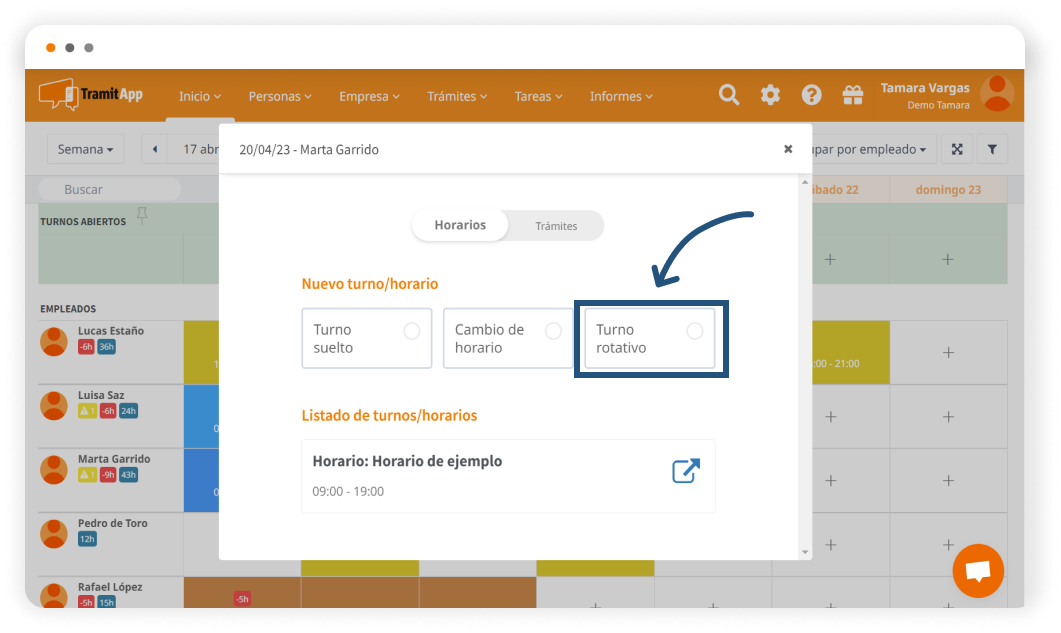Click the Buscar search field
This screenshot has height=633, width=1061.
110,189
